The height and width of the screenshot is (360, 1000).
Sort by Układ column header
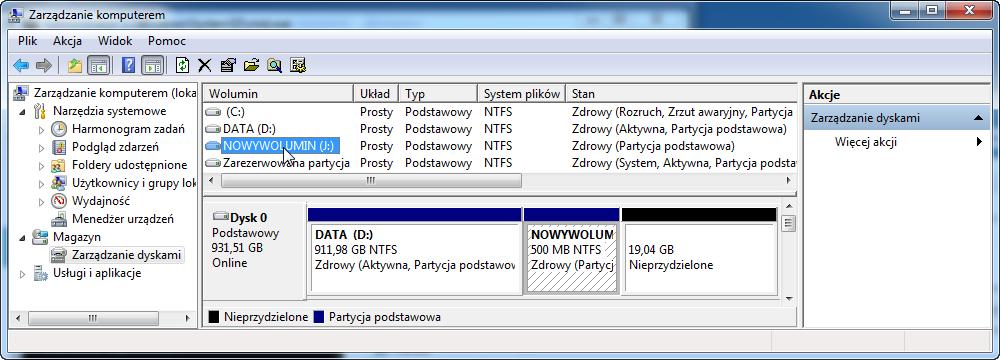click(376, 93)
